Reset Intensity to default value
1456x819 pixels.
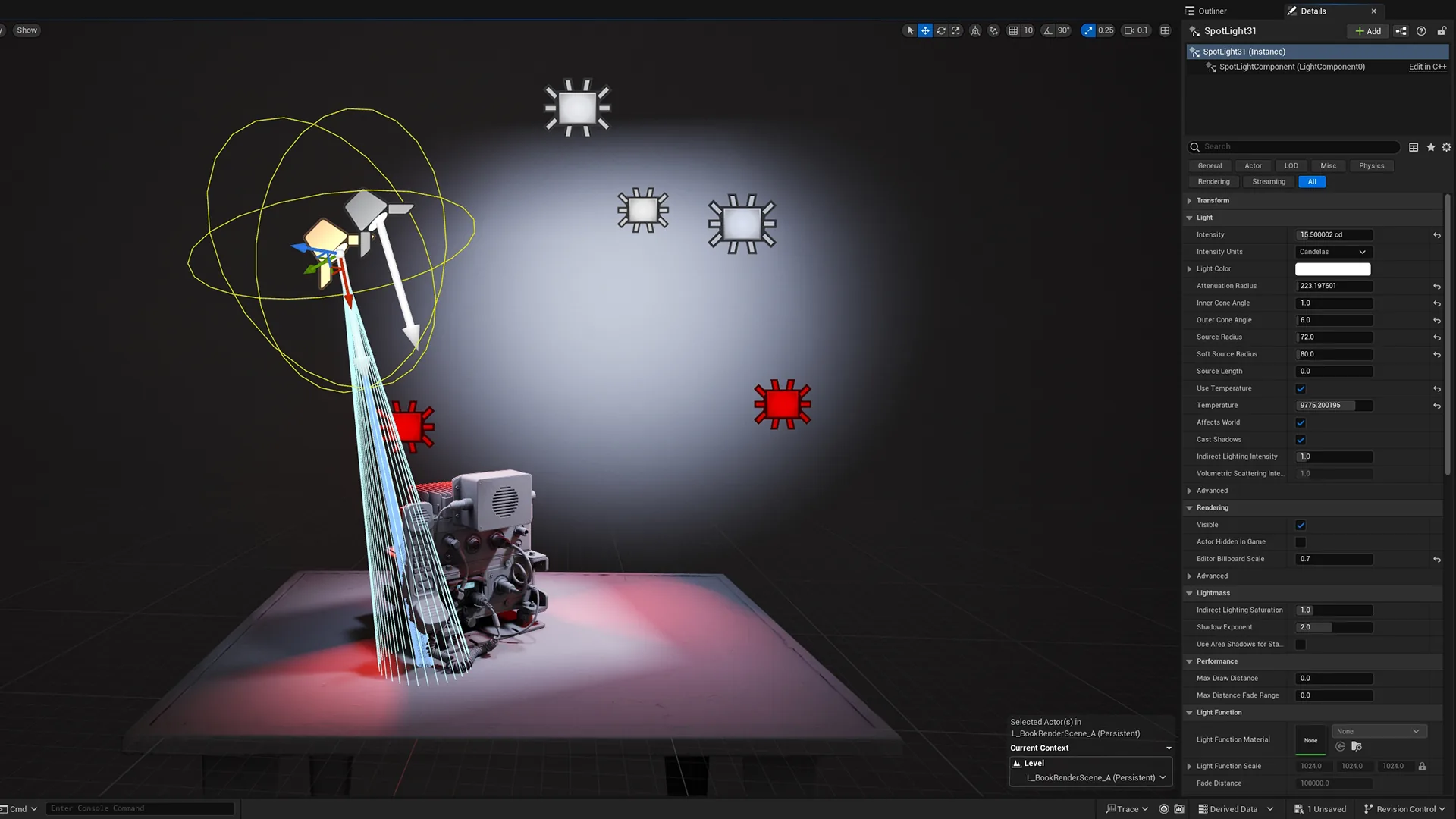click(1437, 235)
